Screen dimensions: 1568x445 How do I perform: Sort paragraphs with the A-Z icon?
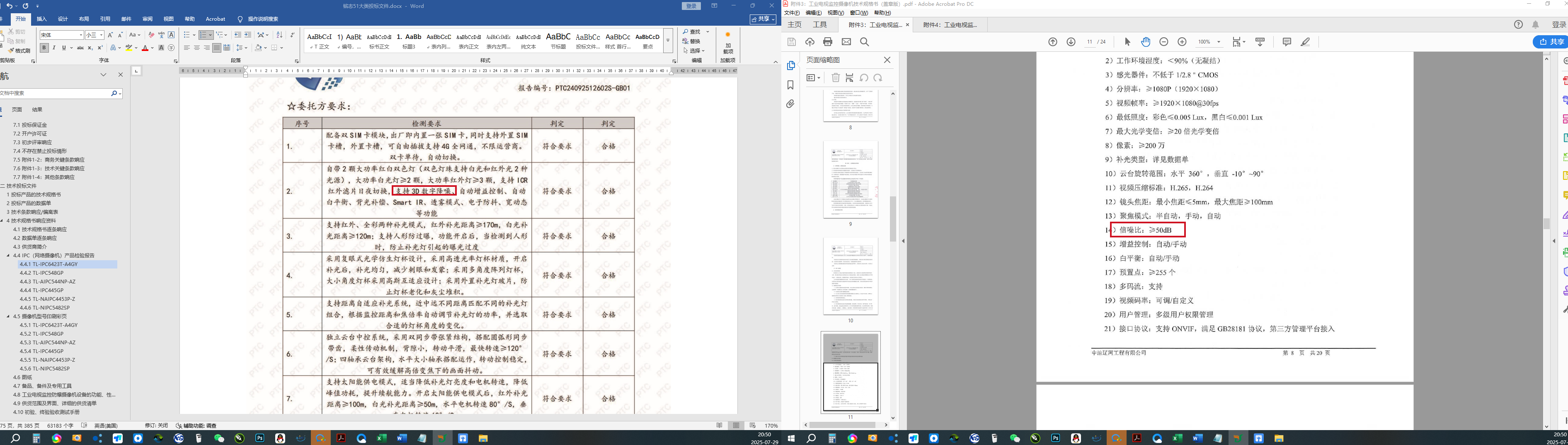[x=279, y=35]
